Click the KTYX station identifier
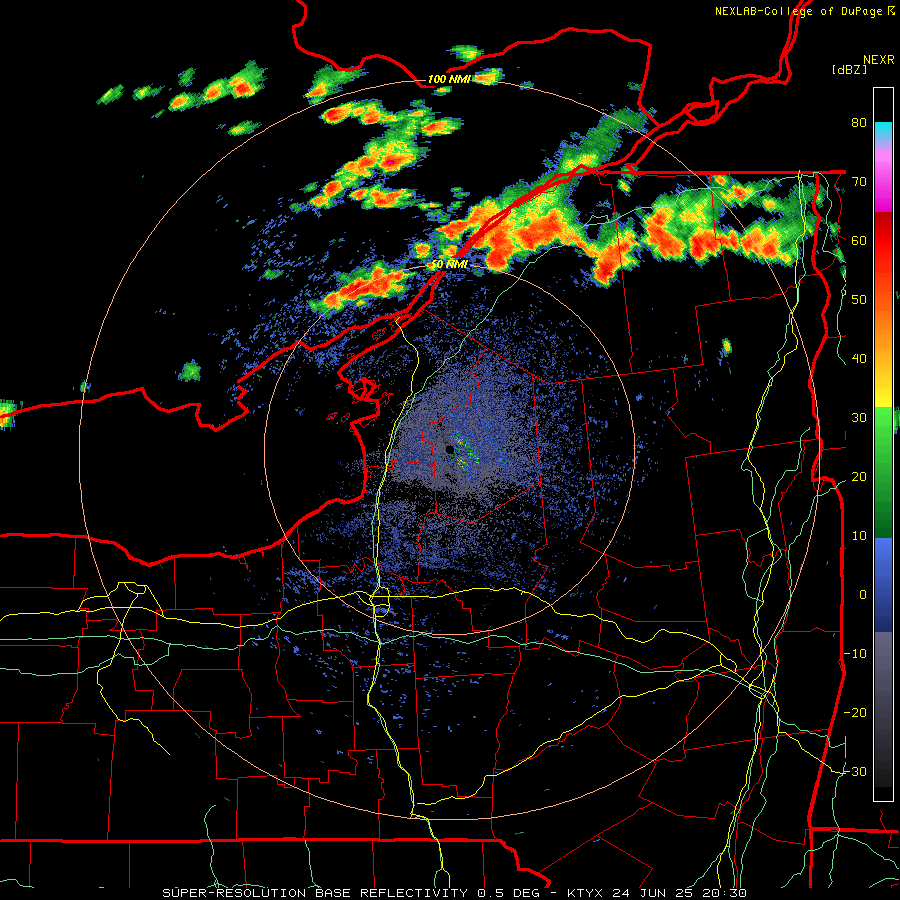Image resolution: width=900 pixels, height=900 pixels. coord(587,893)
